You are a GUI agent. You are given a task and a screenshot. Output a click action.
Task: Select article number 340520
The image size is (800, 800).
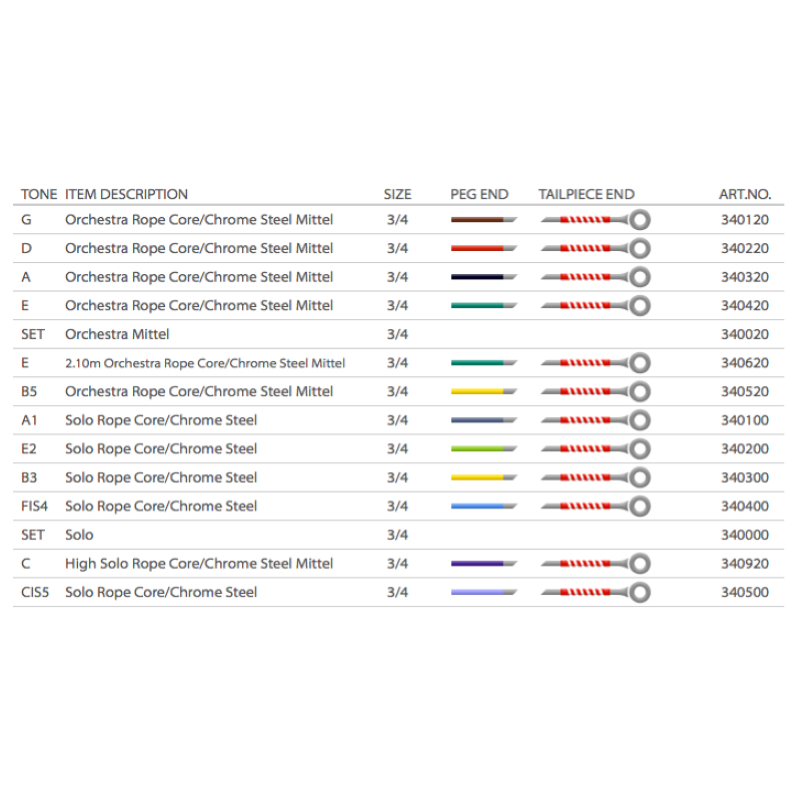pyautogui.click(x=745, y=391)
